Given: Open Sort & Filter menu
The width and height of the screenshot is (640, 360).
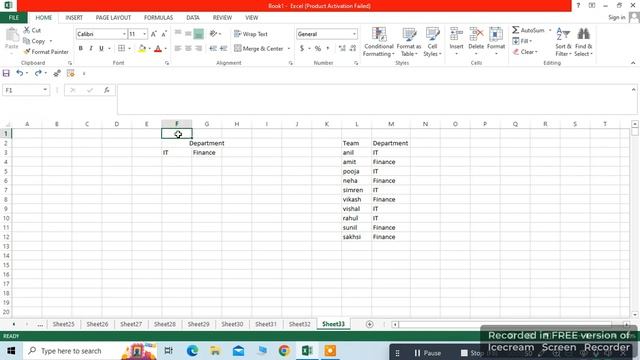Looking at the screenshot, I should 563,42.
